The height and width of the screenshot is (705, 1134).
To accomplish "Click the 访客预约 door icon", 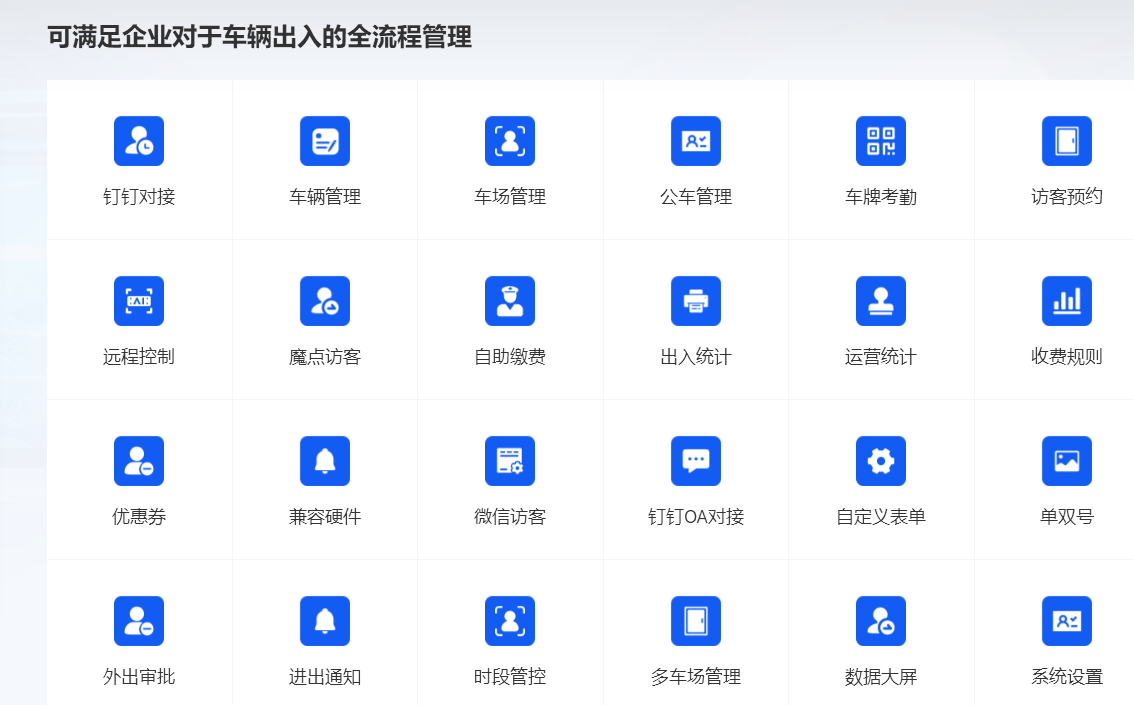I will point(1067,141).
